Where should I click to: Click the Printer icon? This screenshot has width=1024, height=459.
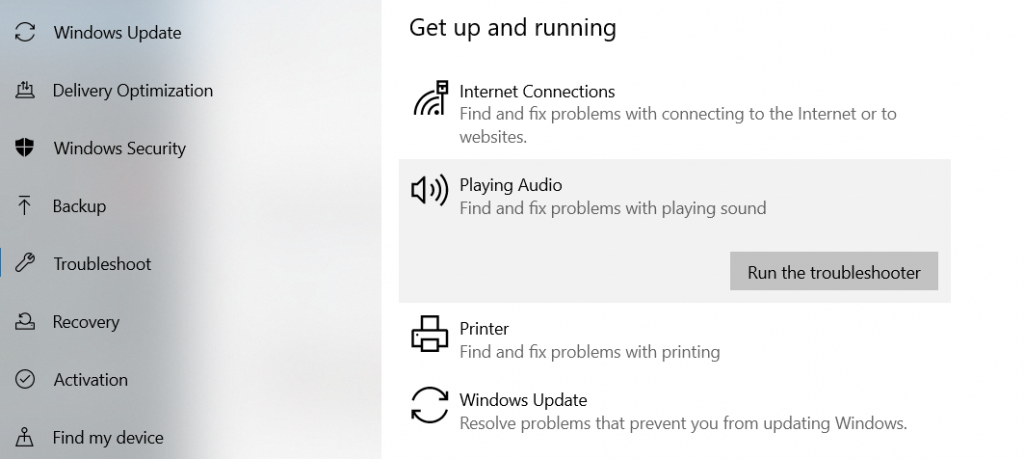pyautogui.click(x=431, y=334)
